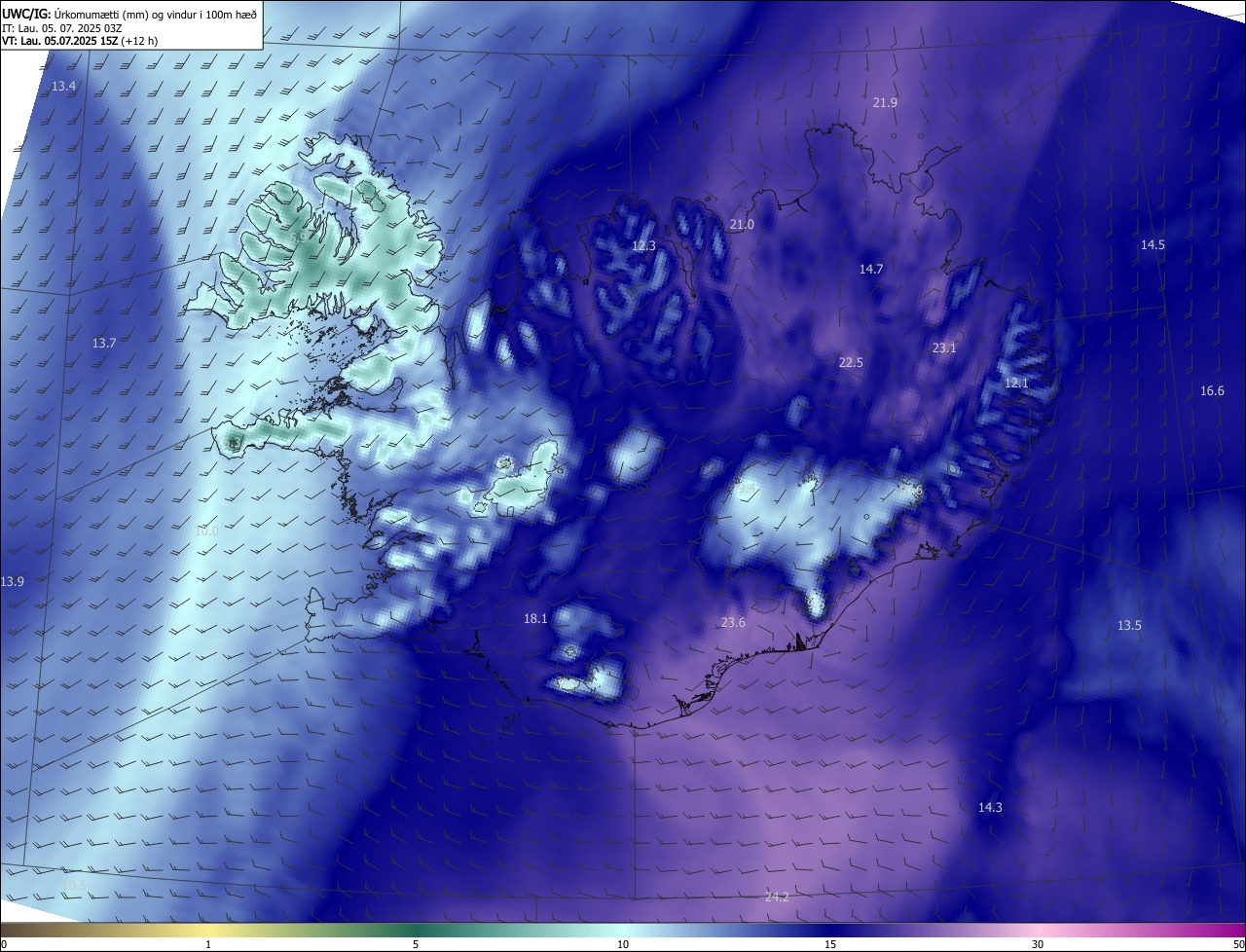Click the map value label 13.5

(x=1129, y=626)
